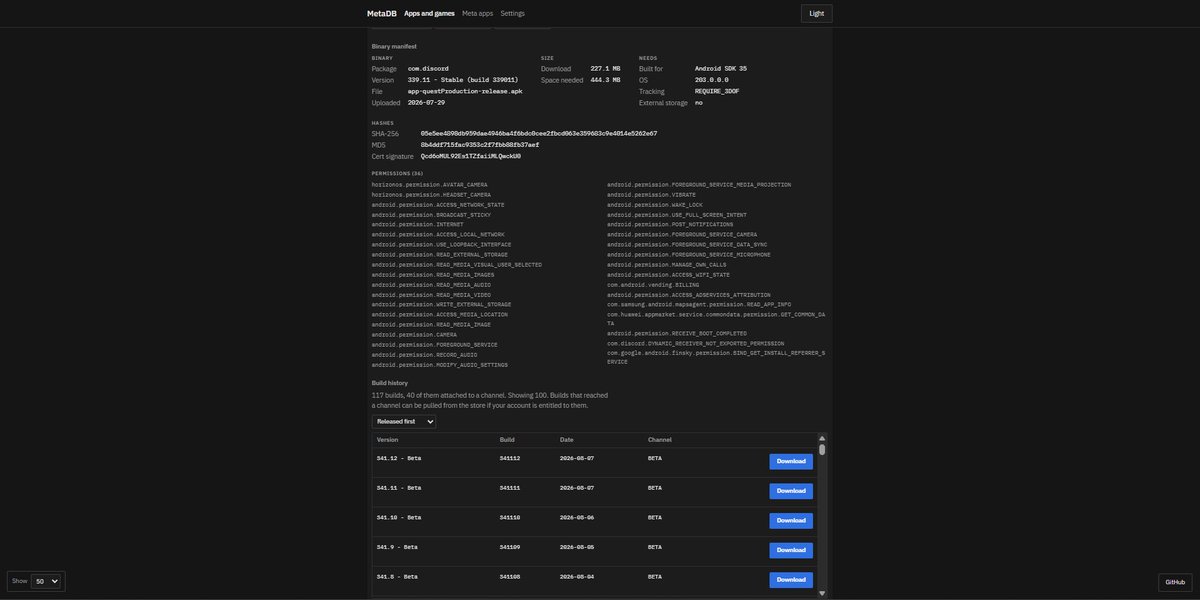Click the build table scroll-up arrow

click(x=823, y=438)
